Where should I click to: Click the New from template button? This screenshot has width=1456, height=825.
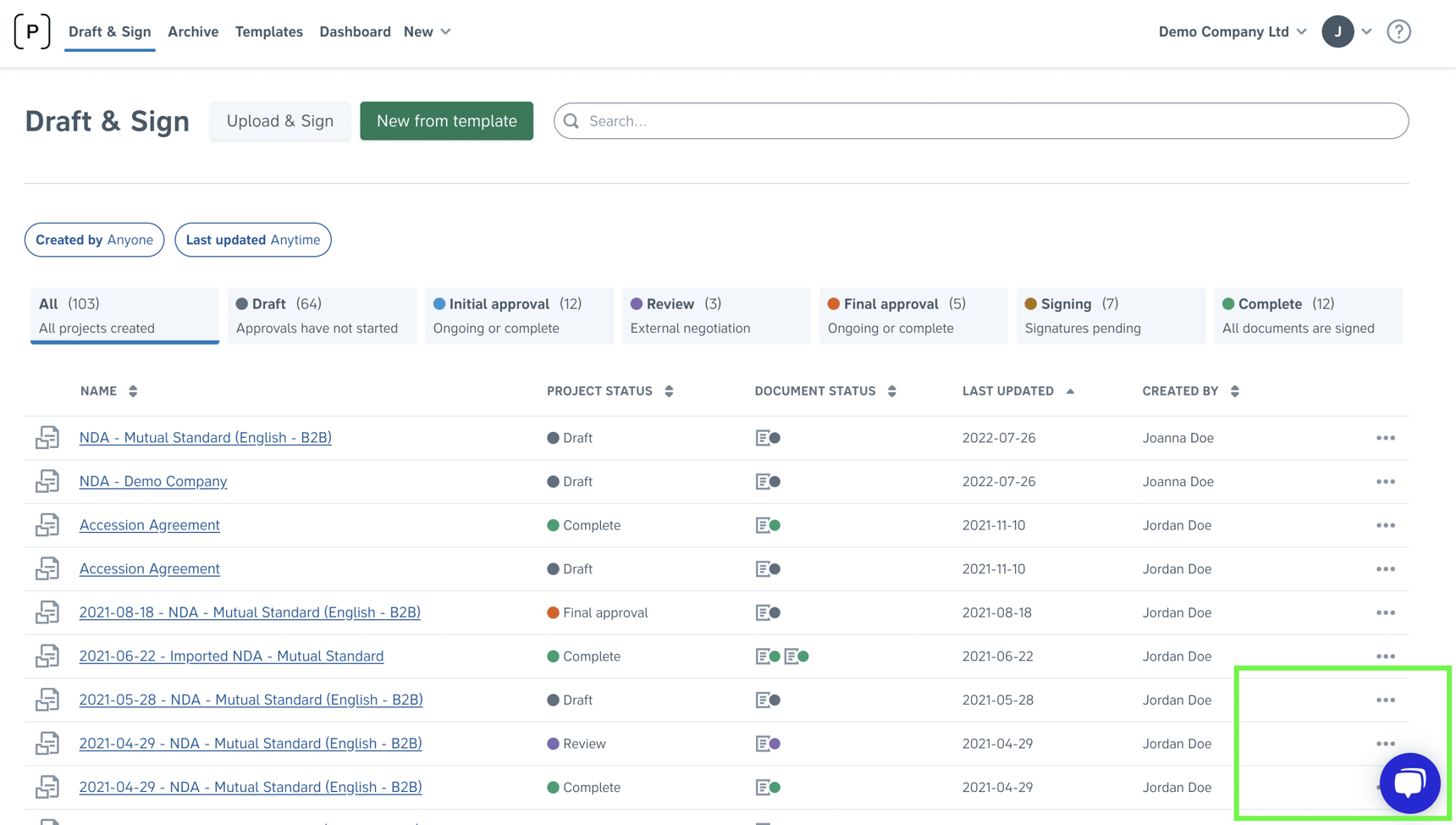point(446,121)
